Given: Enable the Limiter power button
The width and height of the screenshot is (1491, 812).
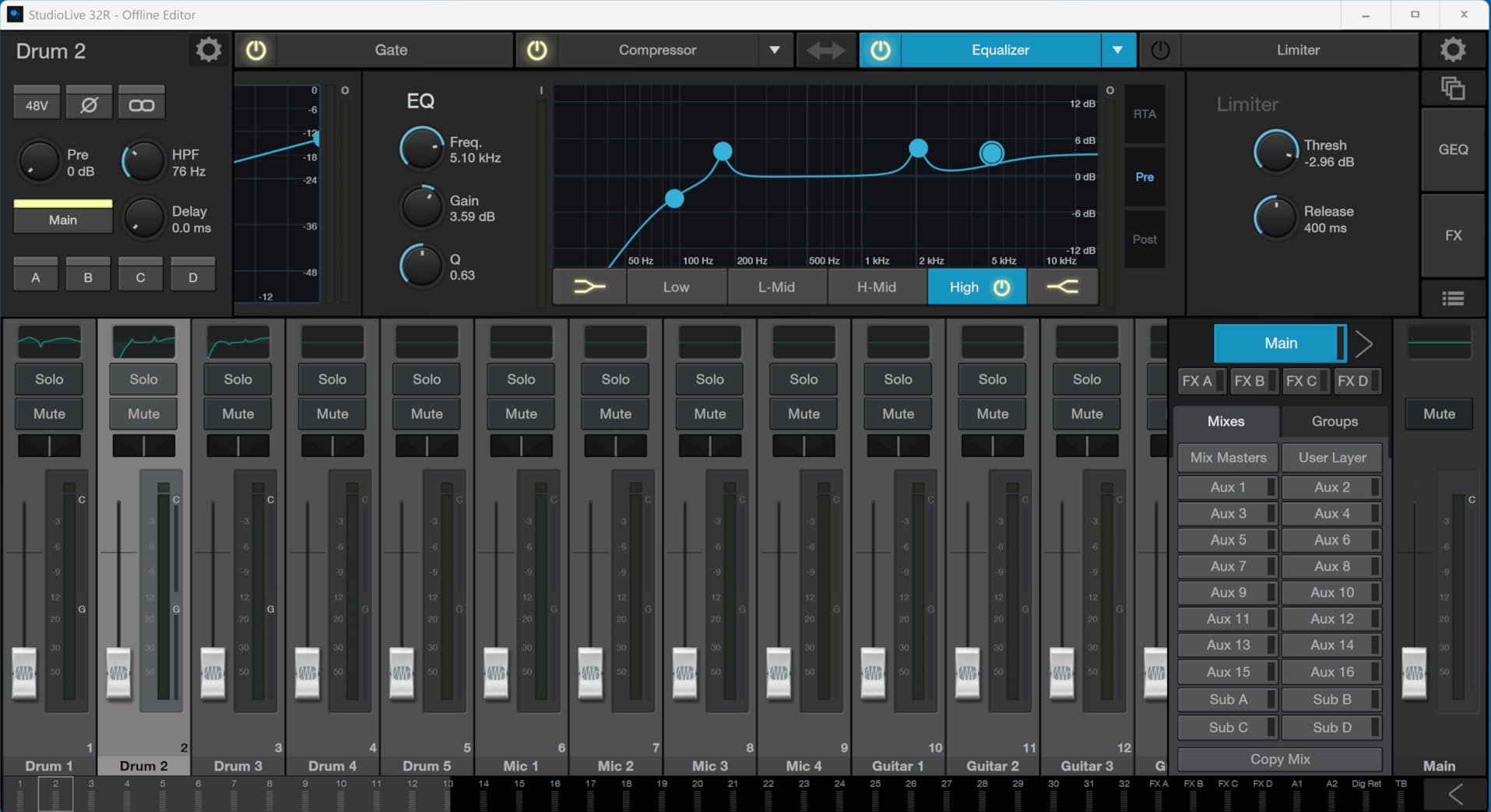Looking at the screenshot, I should coord(1160,51).
